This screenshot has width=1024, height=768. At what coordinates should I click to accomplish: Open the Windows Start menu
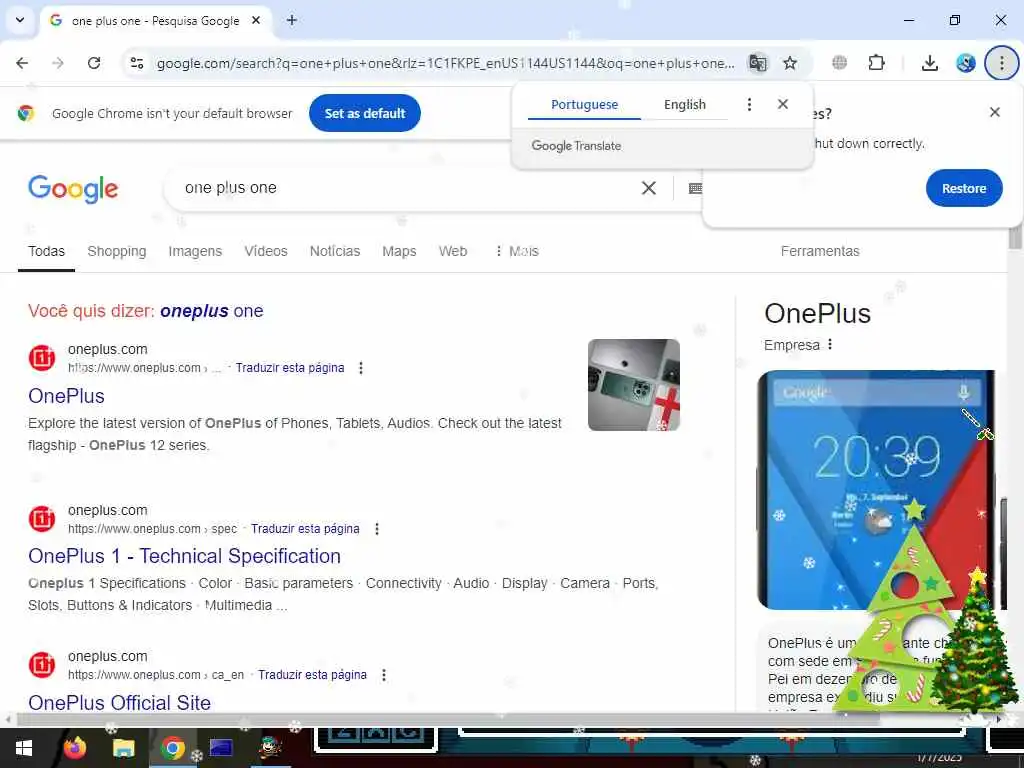click(24, 748)
